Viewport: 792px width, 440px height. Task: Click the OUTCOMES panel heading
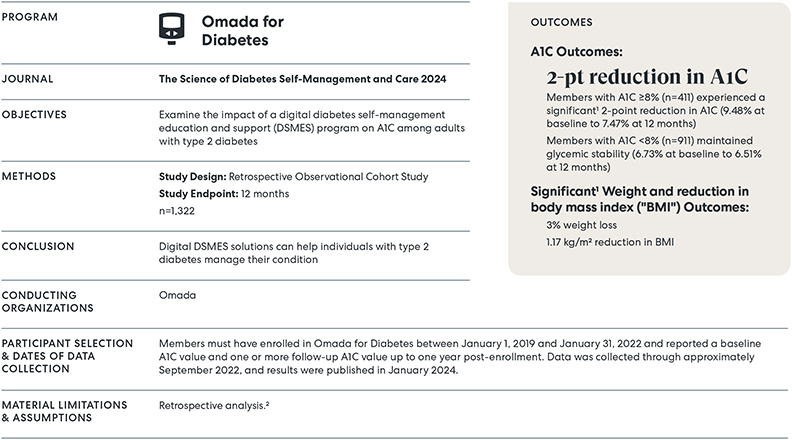tap(560, 21)
